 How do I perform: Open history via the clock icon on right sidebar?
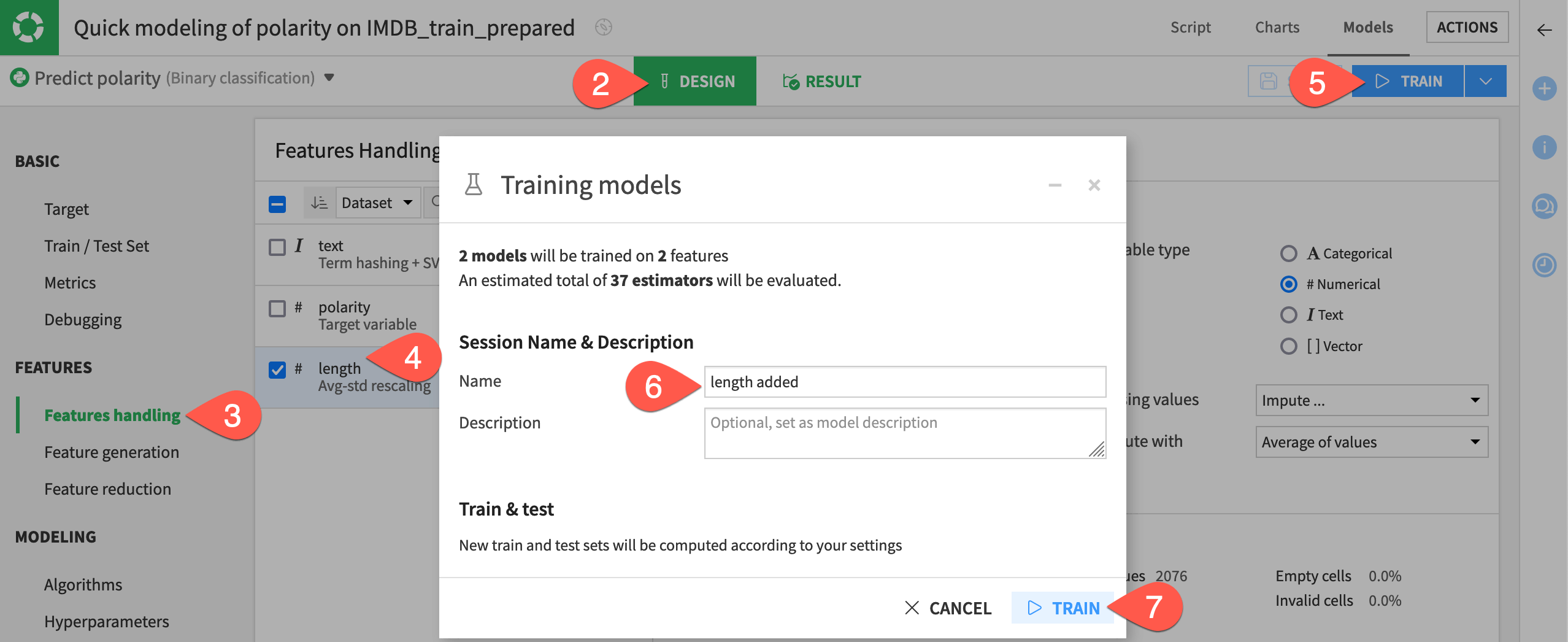(x=1545, y=265)
